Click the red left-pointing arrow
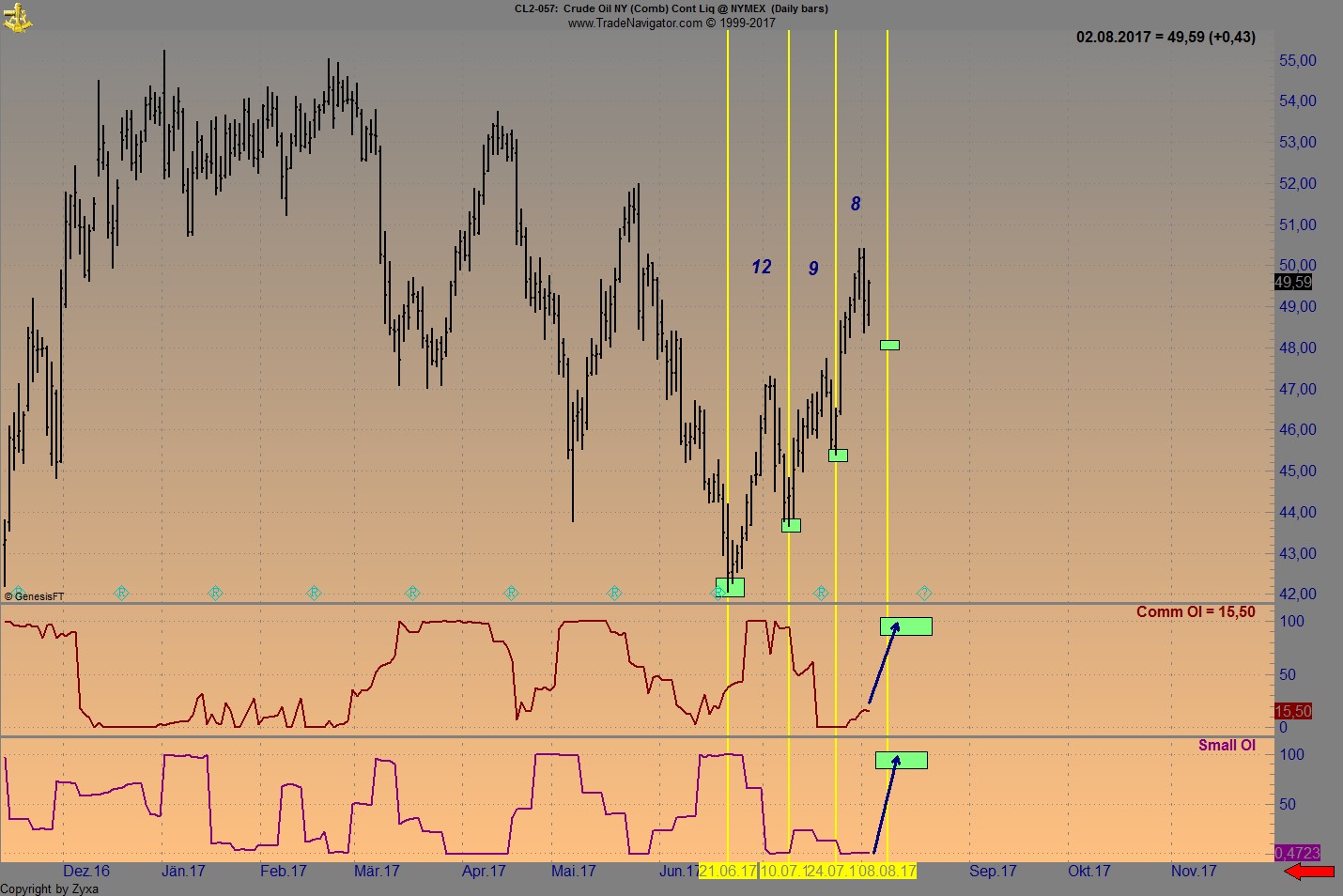The height and width of the screenshot is (896, 1343). click(1309, 873)
